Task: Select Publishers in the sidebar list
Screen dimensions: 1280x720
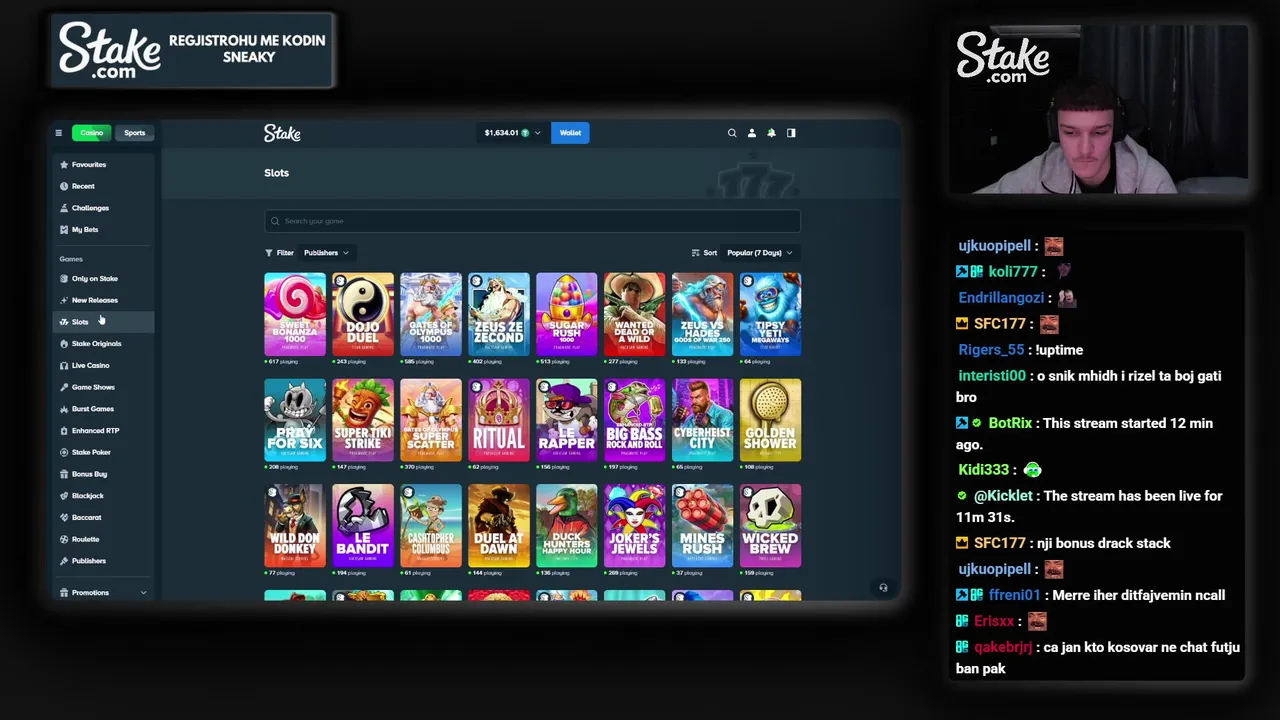Action: point(103,561)
